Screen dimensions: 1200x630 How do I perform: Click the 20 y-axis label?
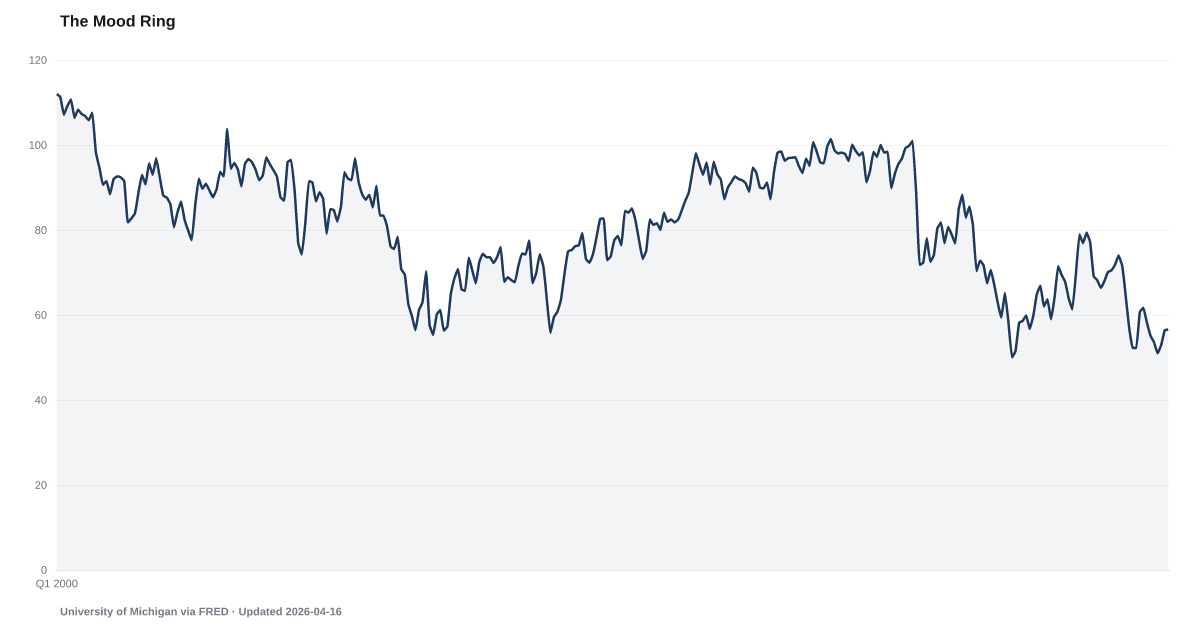tap(40, 486)
